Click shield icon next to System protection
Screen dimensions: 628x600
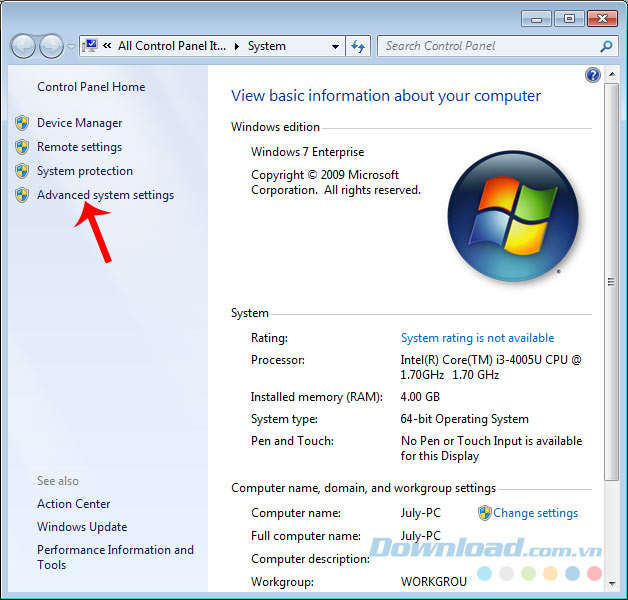tap(22, 171)
